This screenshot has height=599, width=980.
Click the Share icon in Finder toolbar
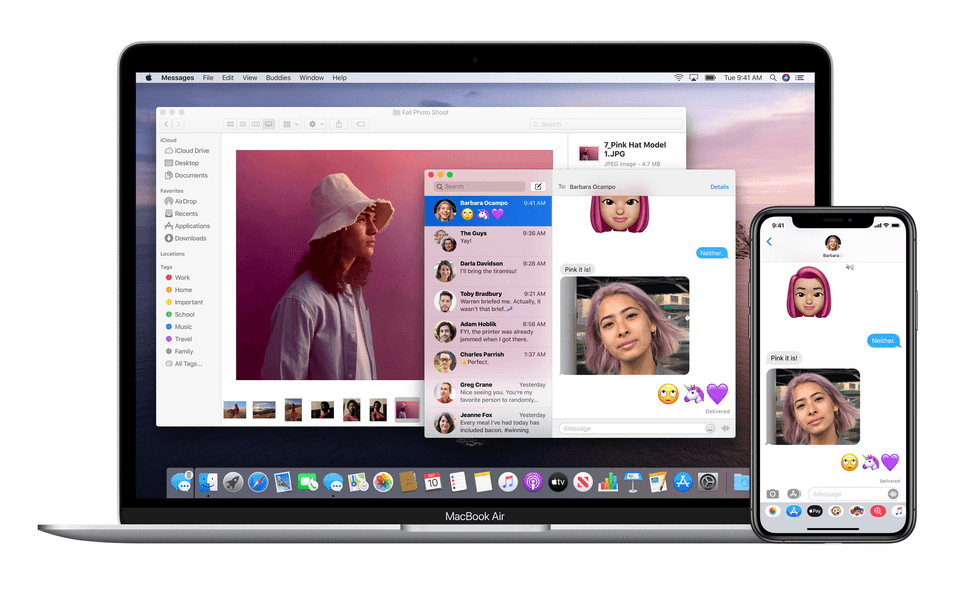tap(339, 124)
